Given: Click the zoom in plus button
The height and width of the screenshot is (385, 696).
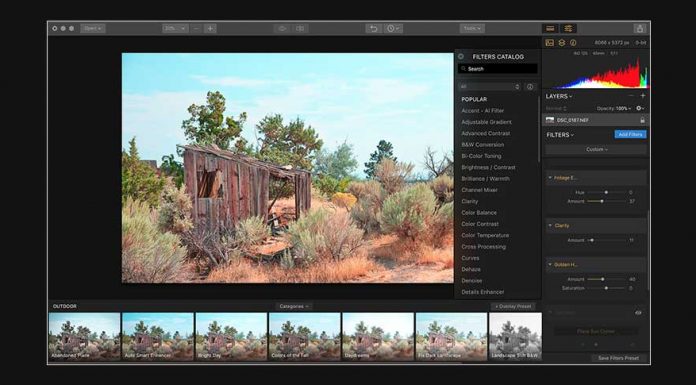Looking at the screenshot, I should pyautogui.click(x=210, y=28).
